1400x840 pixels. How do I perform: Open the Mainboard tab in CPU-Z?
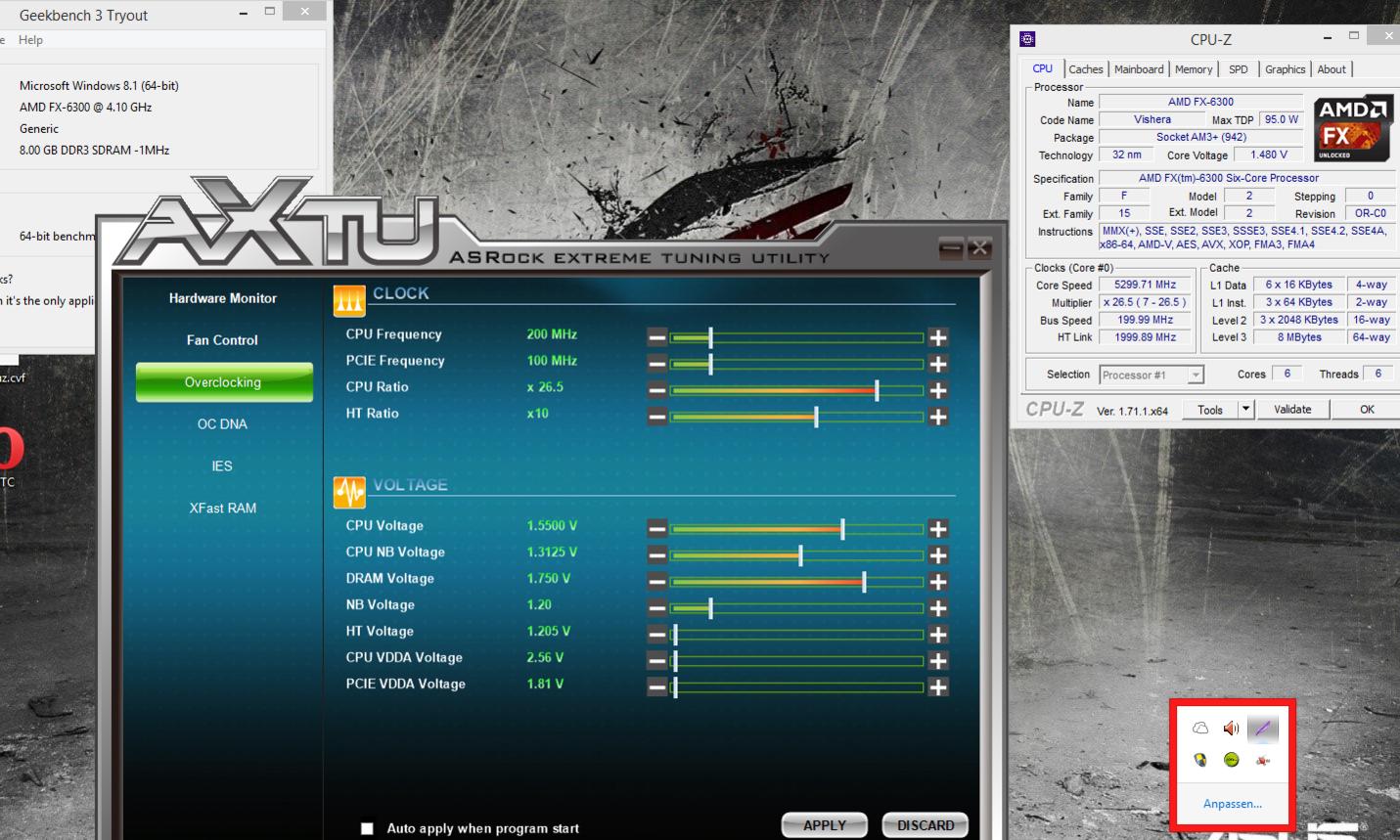[x=1139, y=69]
